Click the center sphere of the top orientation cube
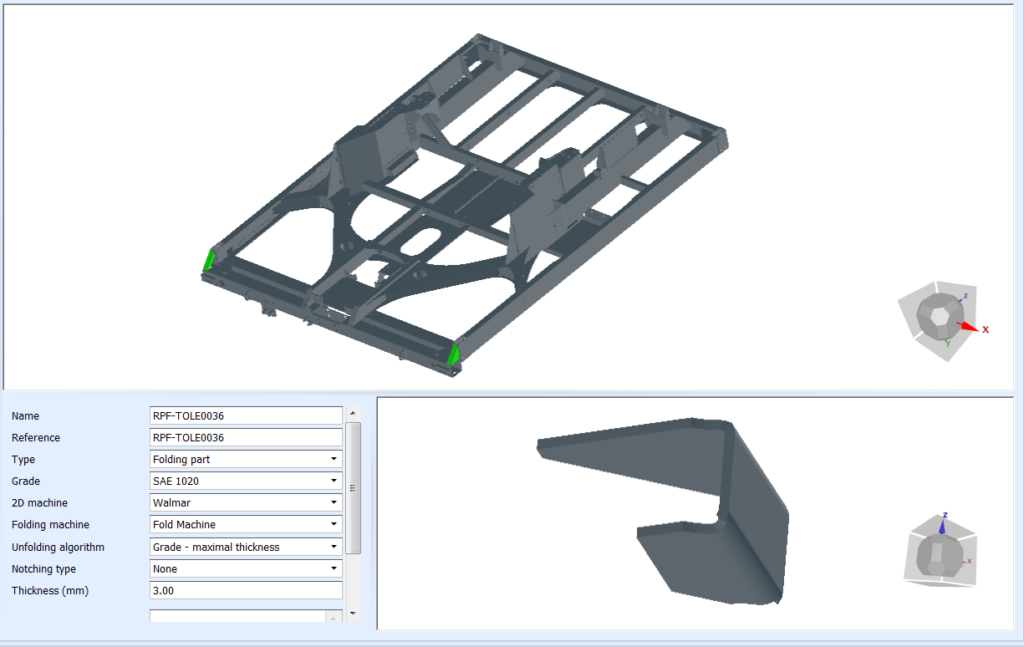Viewport: 1024px width, 647px height. click(x=941, y=316)
